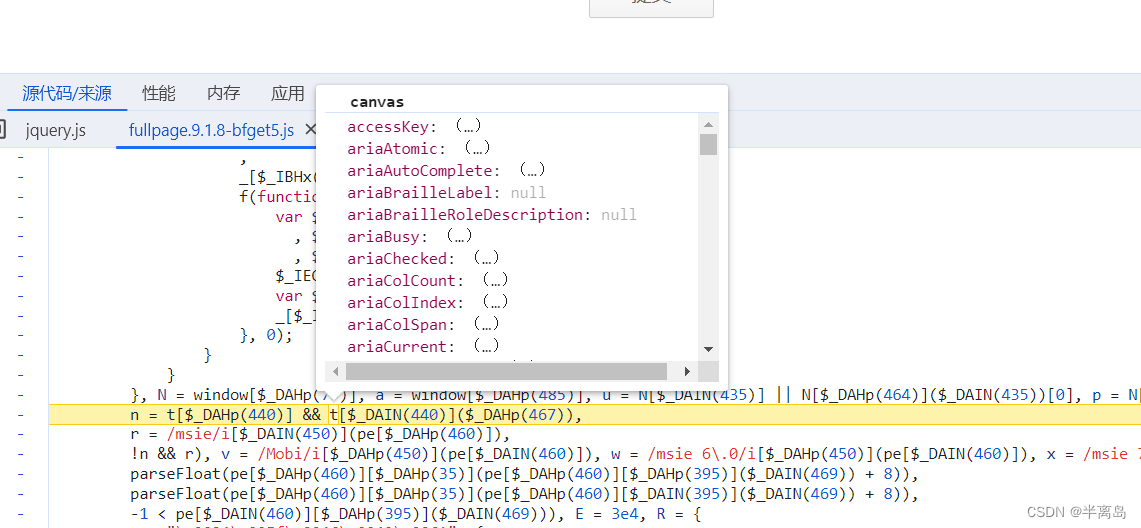
Task: Expand the ariaColSpan property value
Action: pyautogui.click(x=486, y=324)
